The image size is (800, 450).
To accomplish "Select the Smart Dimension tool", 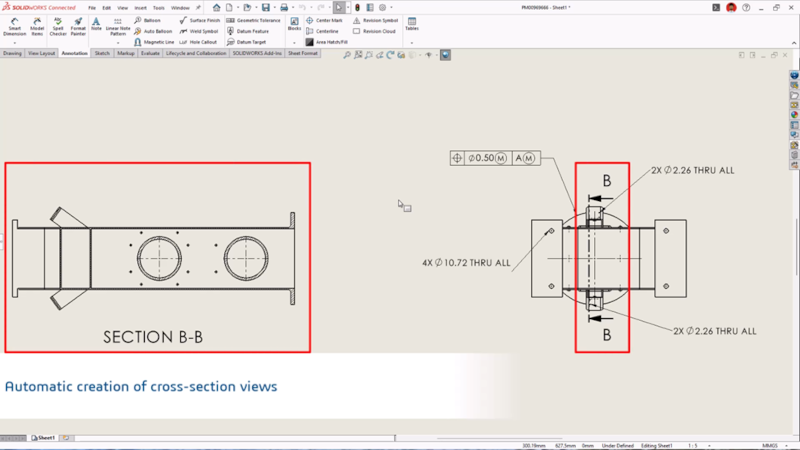I will [15, 26].
